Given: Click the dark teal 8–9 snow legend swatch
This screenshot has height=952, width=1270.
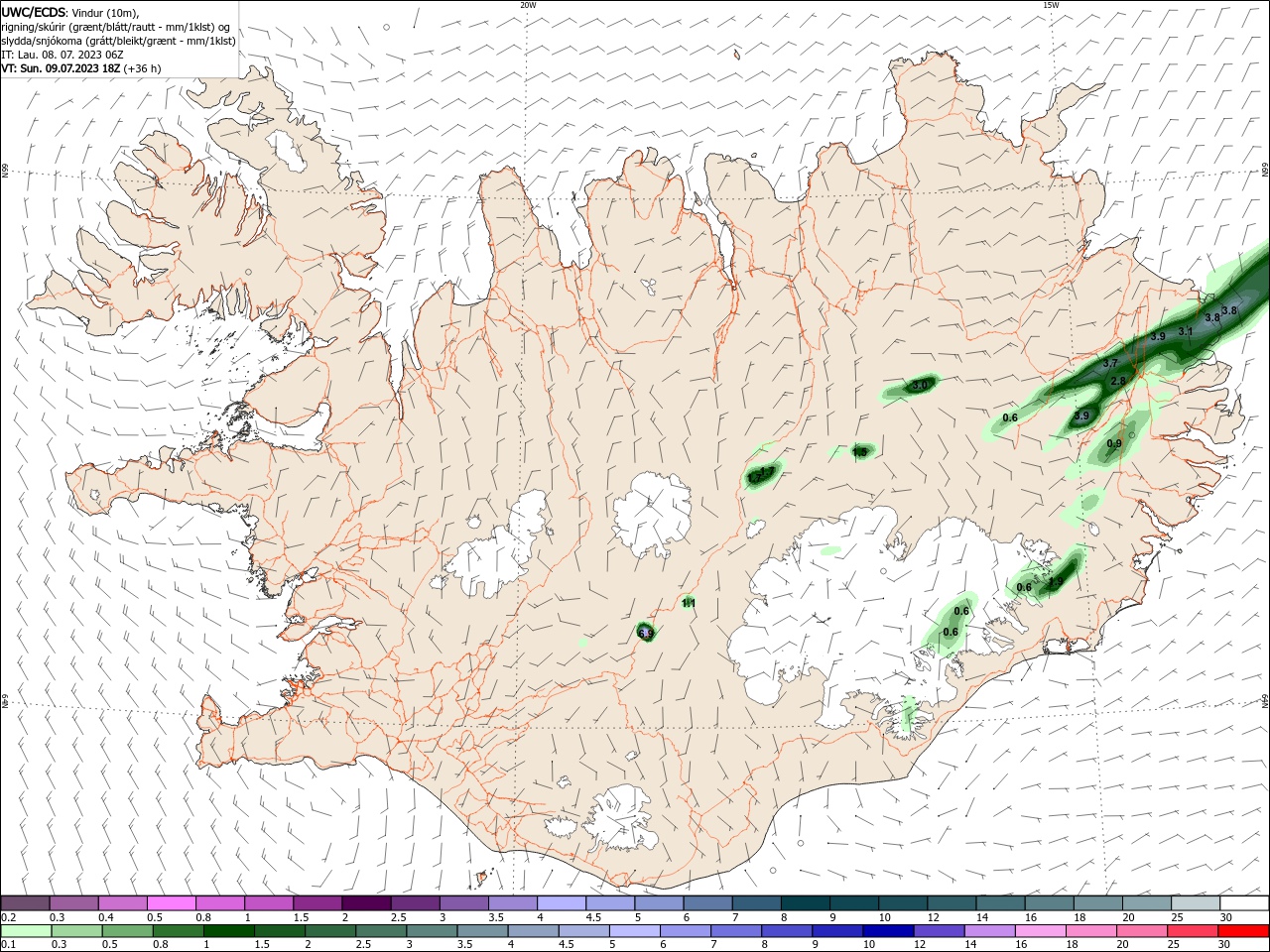Looking at the screenshot, I should 806,902.
